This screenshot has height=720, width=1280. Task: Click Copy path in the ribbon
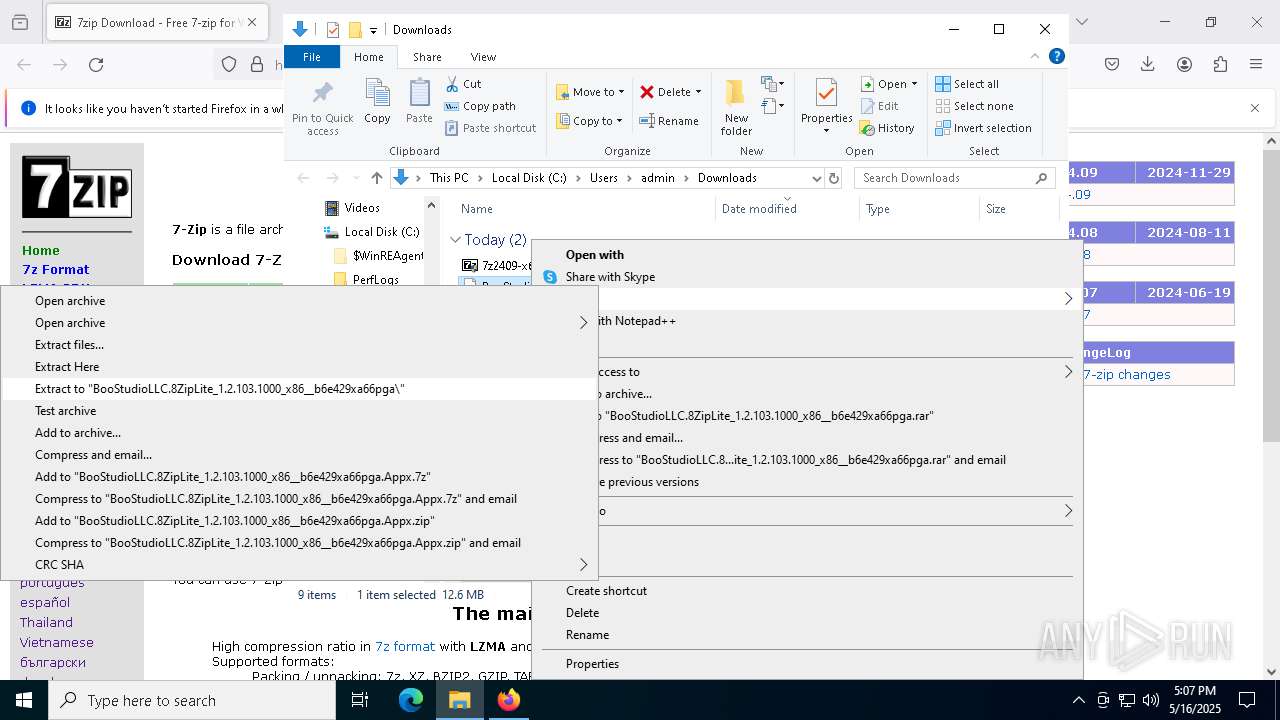coord(480,106)
